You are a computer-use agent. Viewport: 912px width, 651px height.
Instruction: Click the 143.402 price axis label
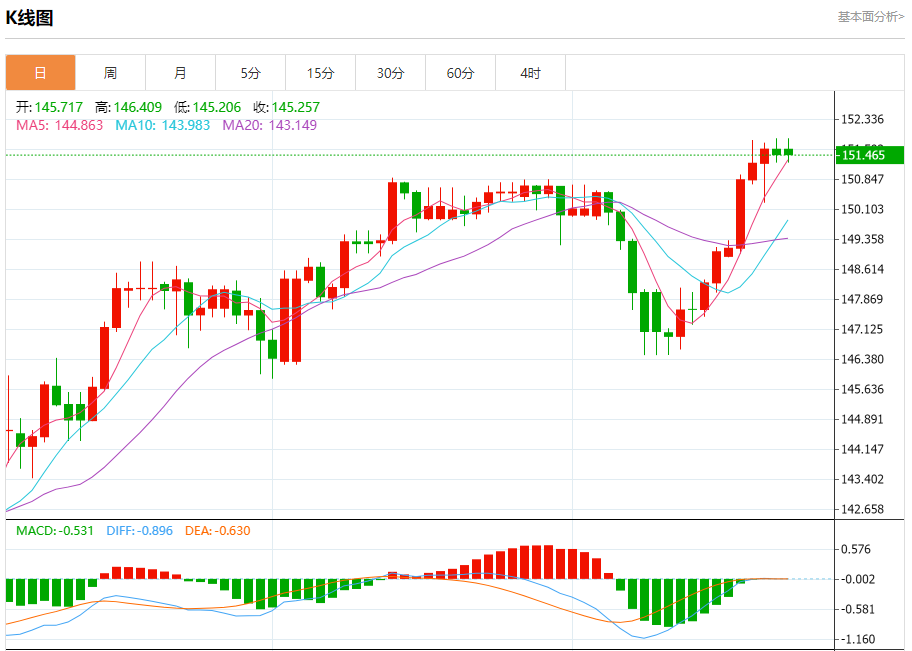(863, 479)
